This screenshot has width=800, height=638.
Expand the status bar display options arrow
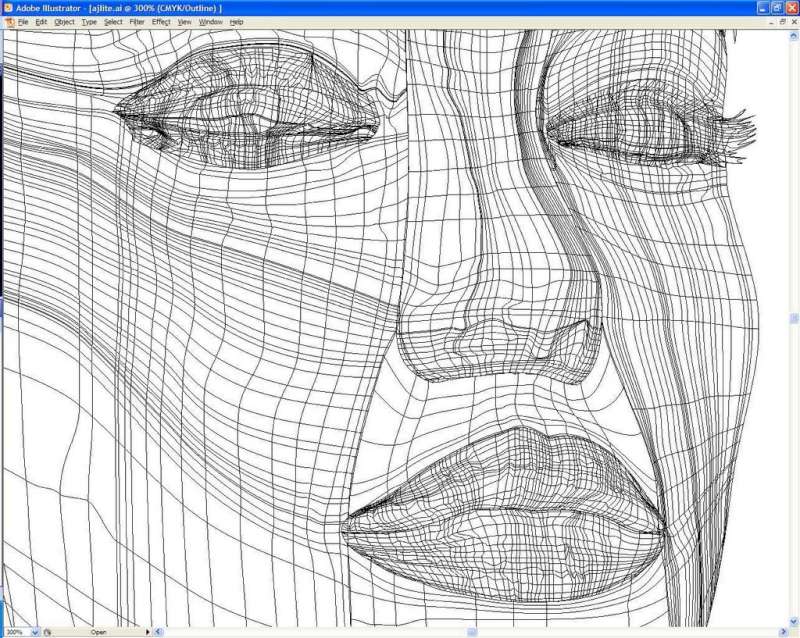coord(149,632)
